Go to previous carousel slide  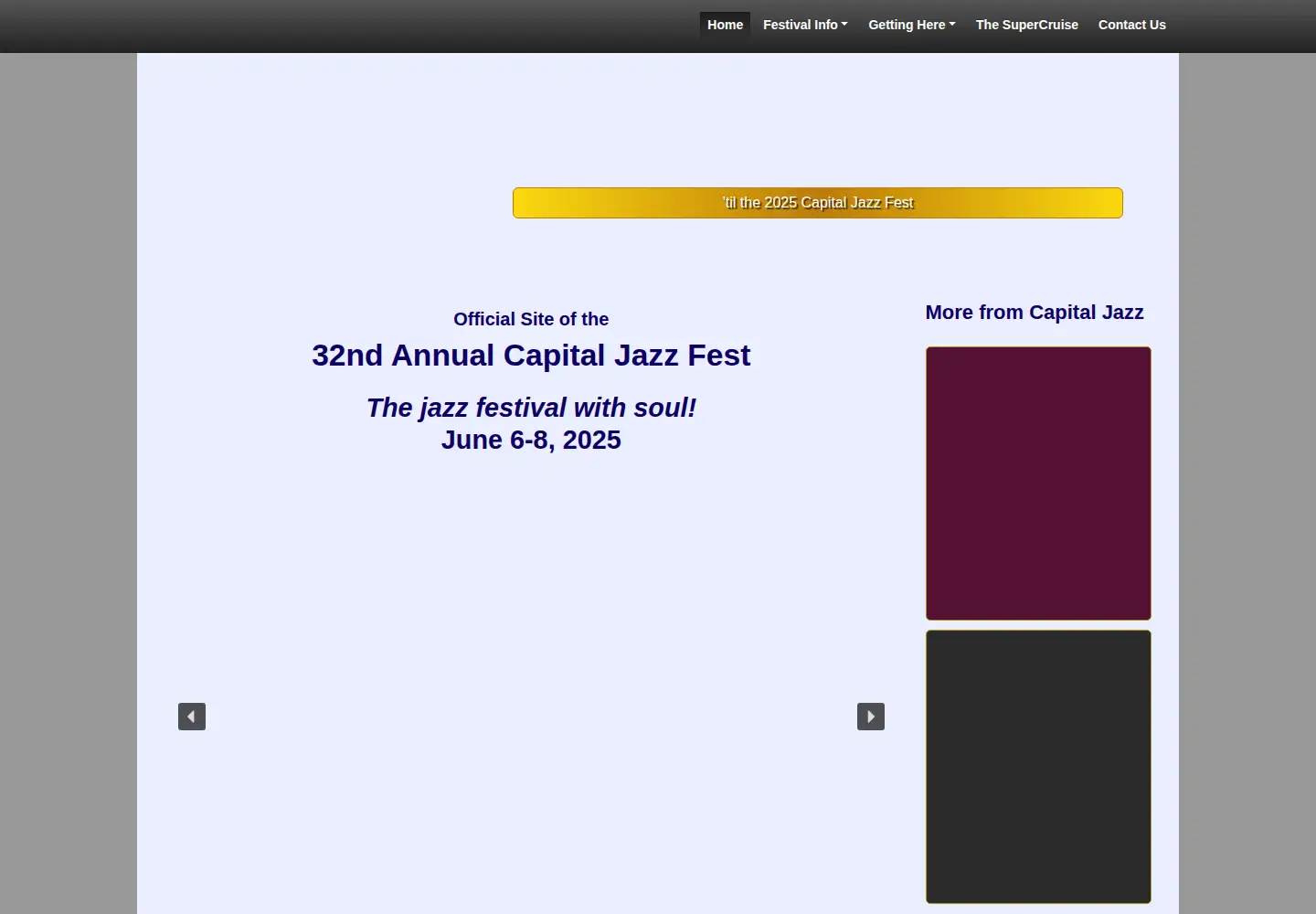tap(192, 717)
